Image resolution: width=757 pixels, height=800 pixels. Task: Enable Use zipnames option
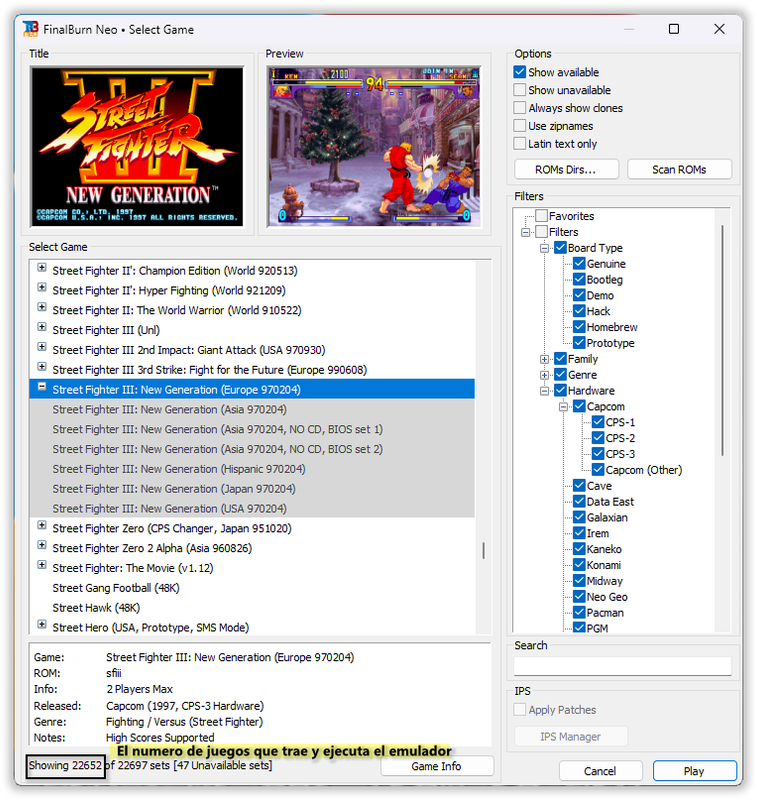tap(519, 126)
